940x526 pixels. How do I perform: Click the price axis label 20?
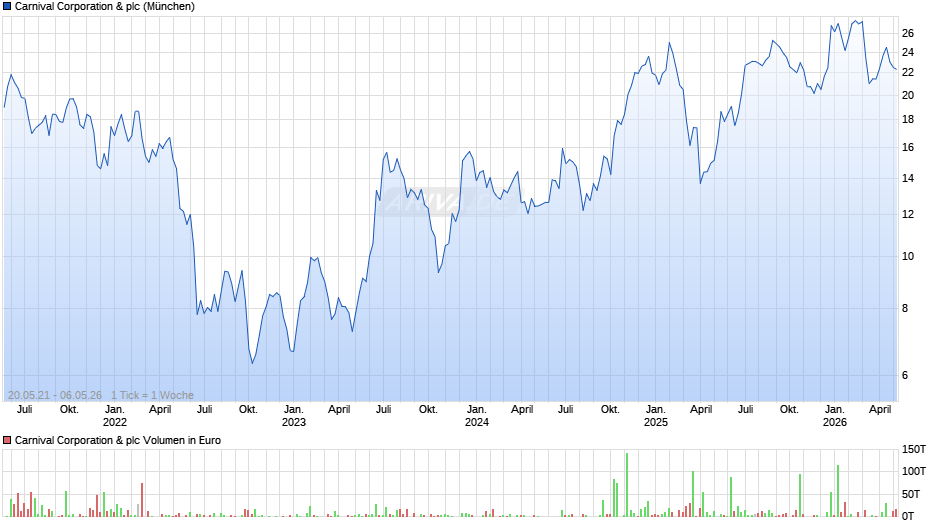[x=908, y=95]
